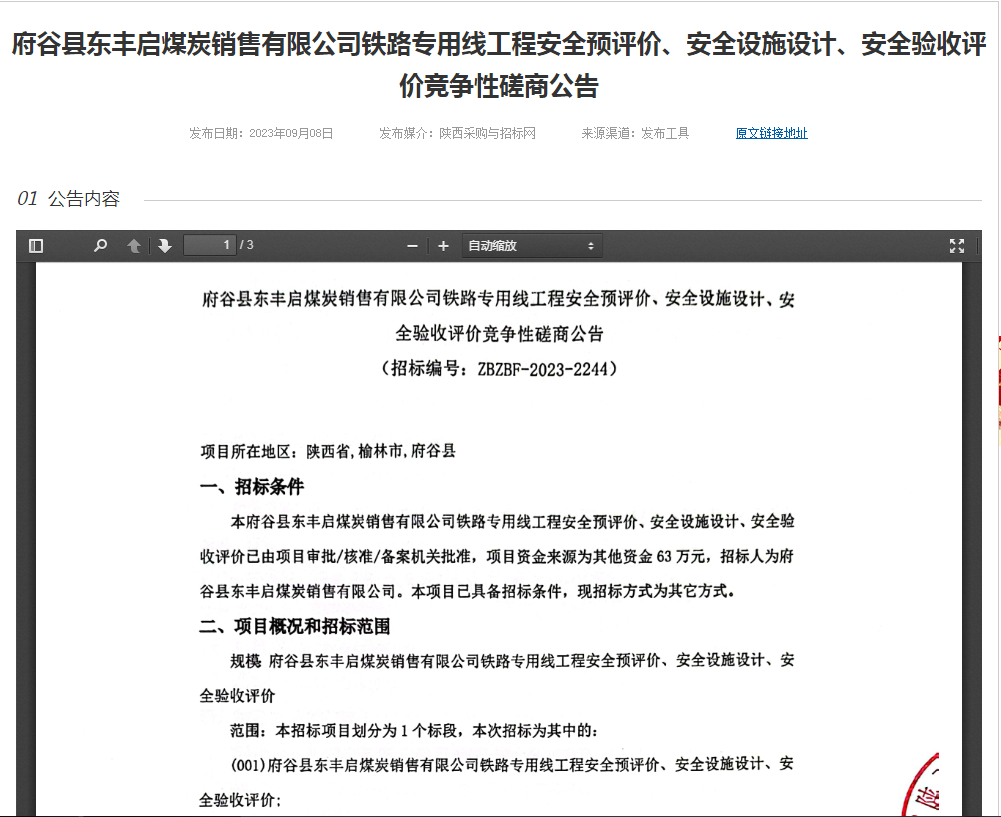The width and height of the screenshot is (1001, 817).
Task: Zoom out with the minus button
Action: 412,246
